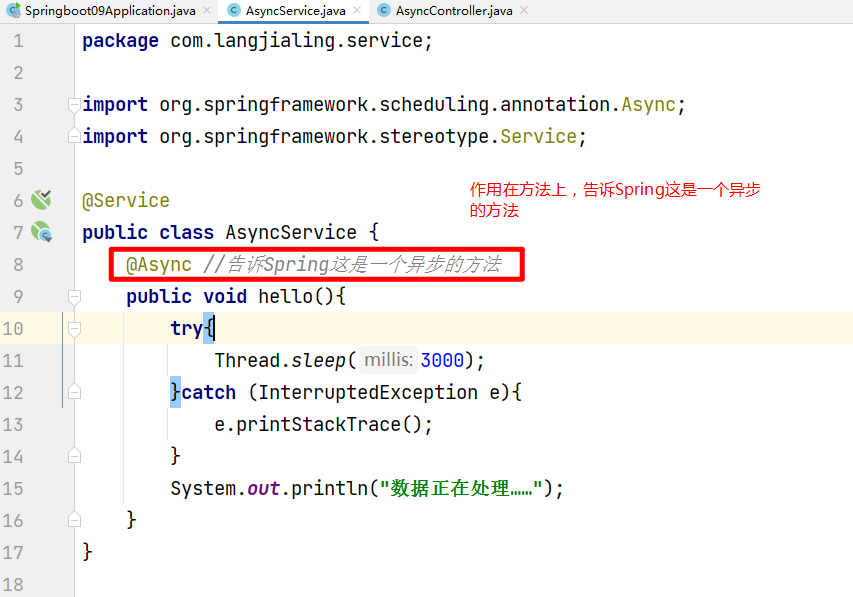Click the fold end marker on line 16

pyautogui.click(x=75, y=520)
